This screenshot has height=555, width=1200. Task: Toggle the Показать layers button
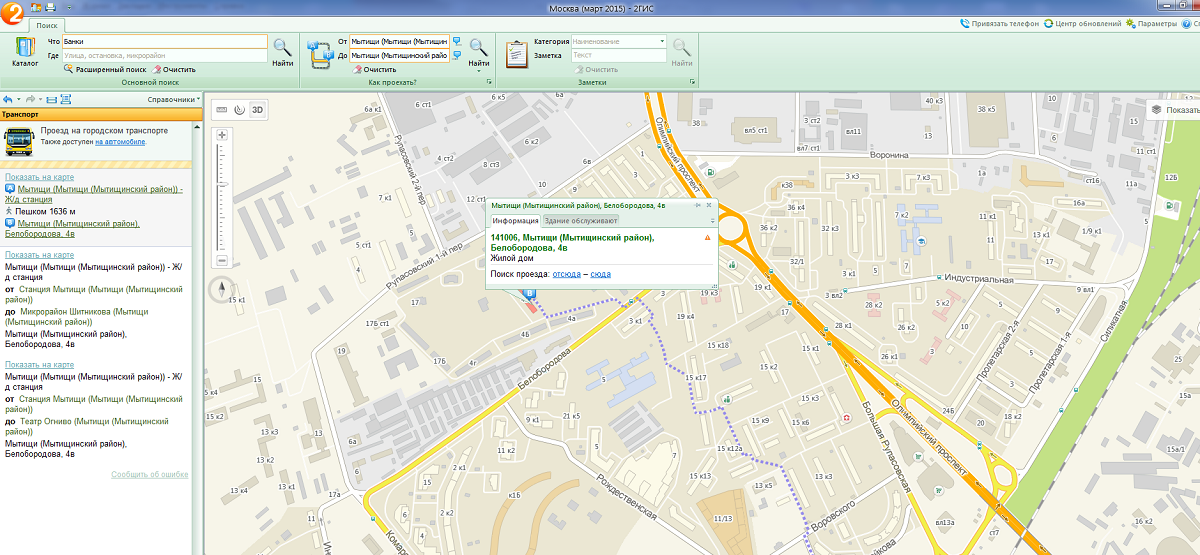1174,110
